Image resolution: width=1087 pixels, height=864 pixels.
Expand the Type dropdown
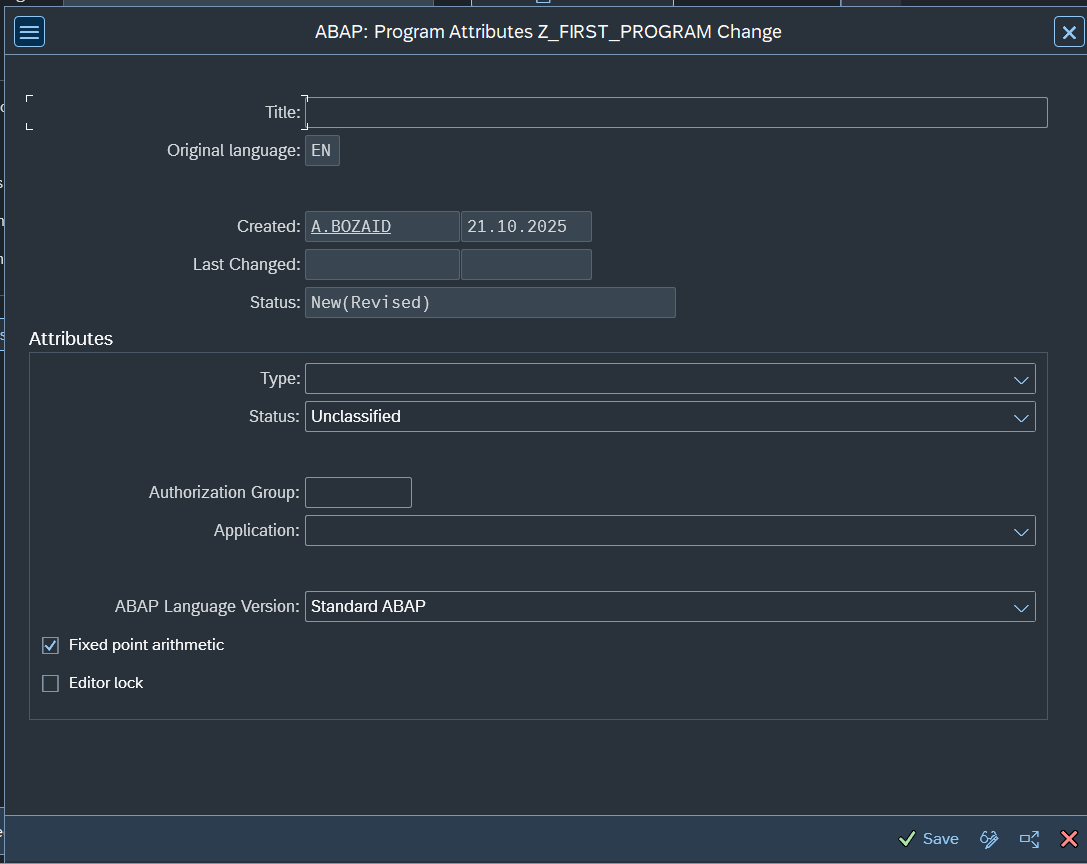(1020, 379)
